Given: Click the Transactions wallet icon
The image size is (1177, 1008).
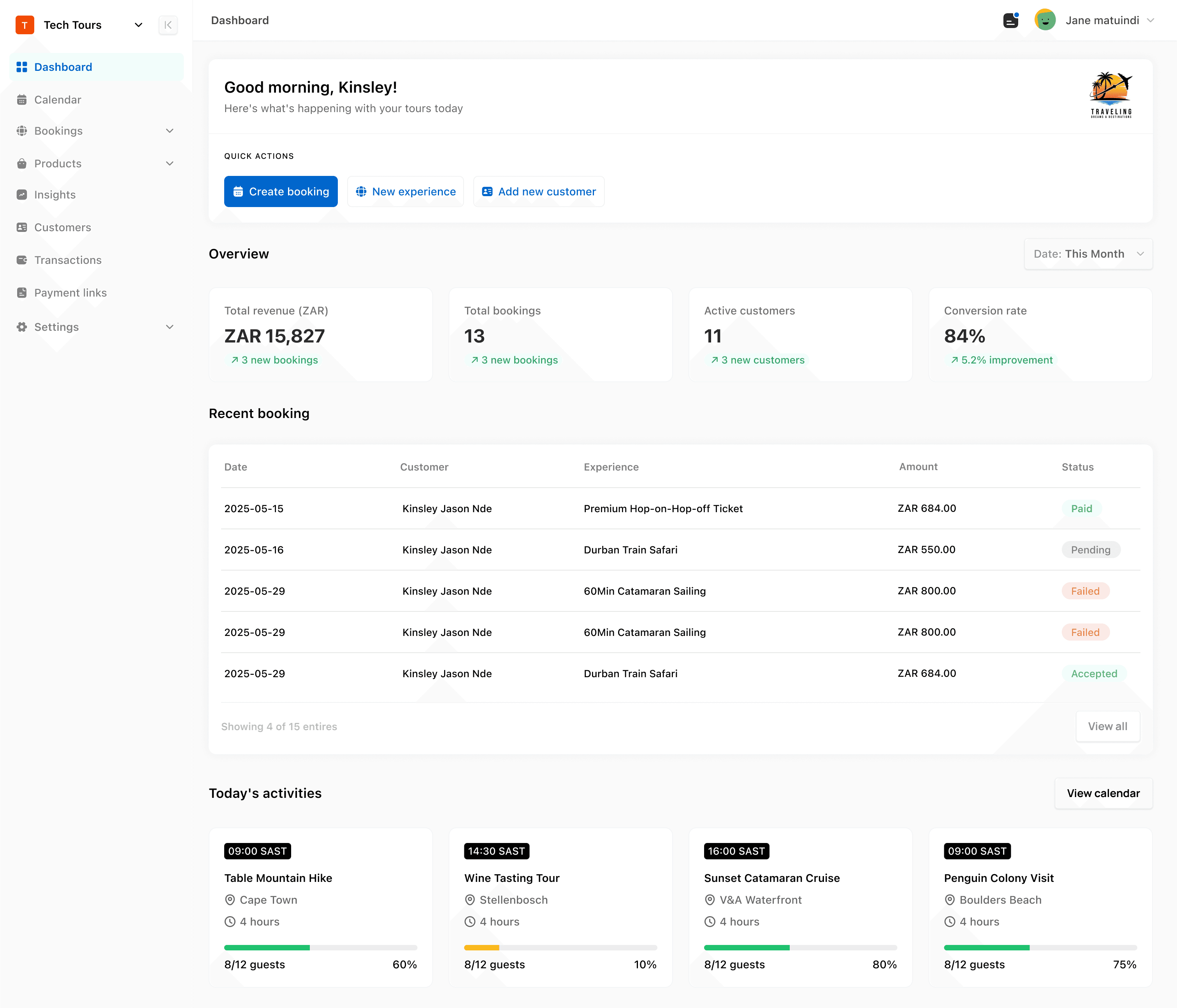Looking at the screenshot, I should pos(21,260).
